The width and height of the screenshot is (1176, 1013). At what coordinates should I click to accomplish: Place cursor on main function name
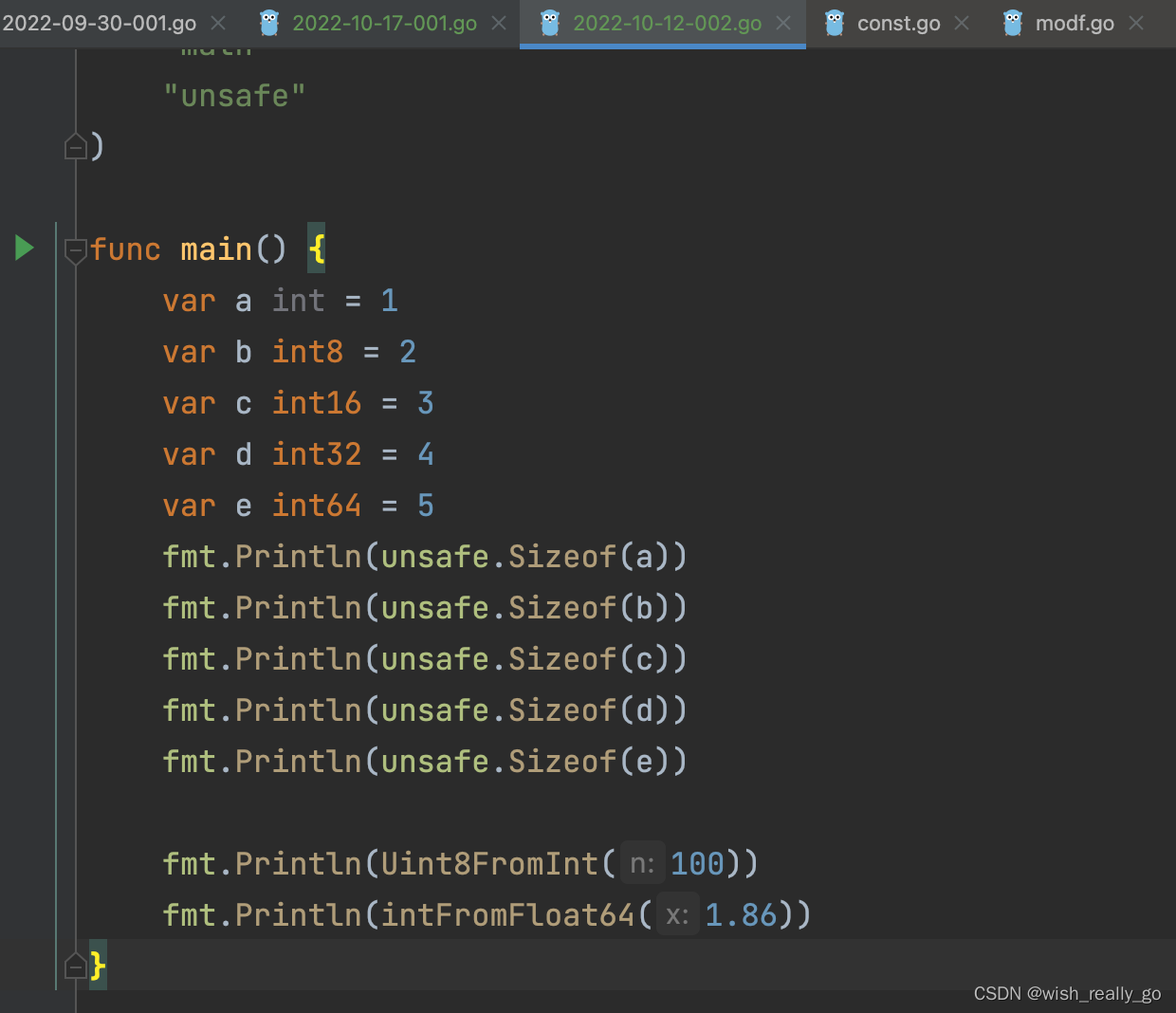[216, 249]
